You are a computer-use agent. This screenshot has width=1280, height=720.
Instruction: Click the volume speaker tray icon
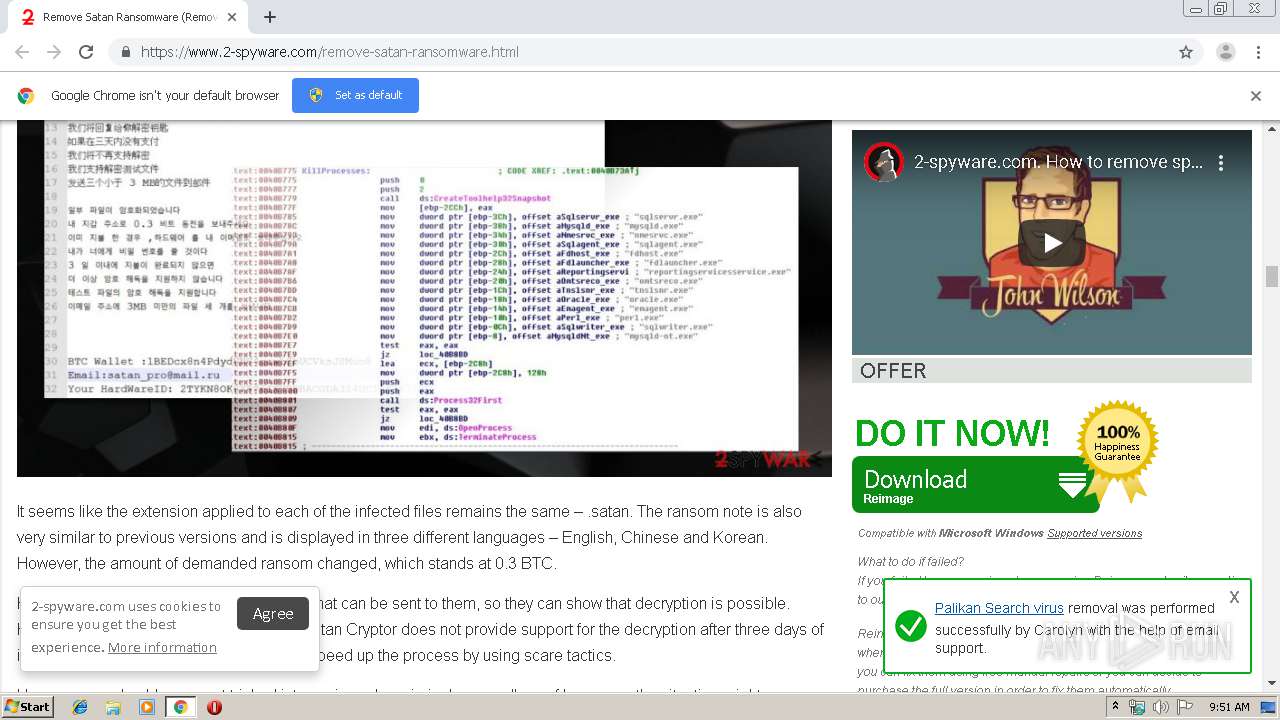pos(1160,707)
